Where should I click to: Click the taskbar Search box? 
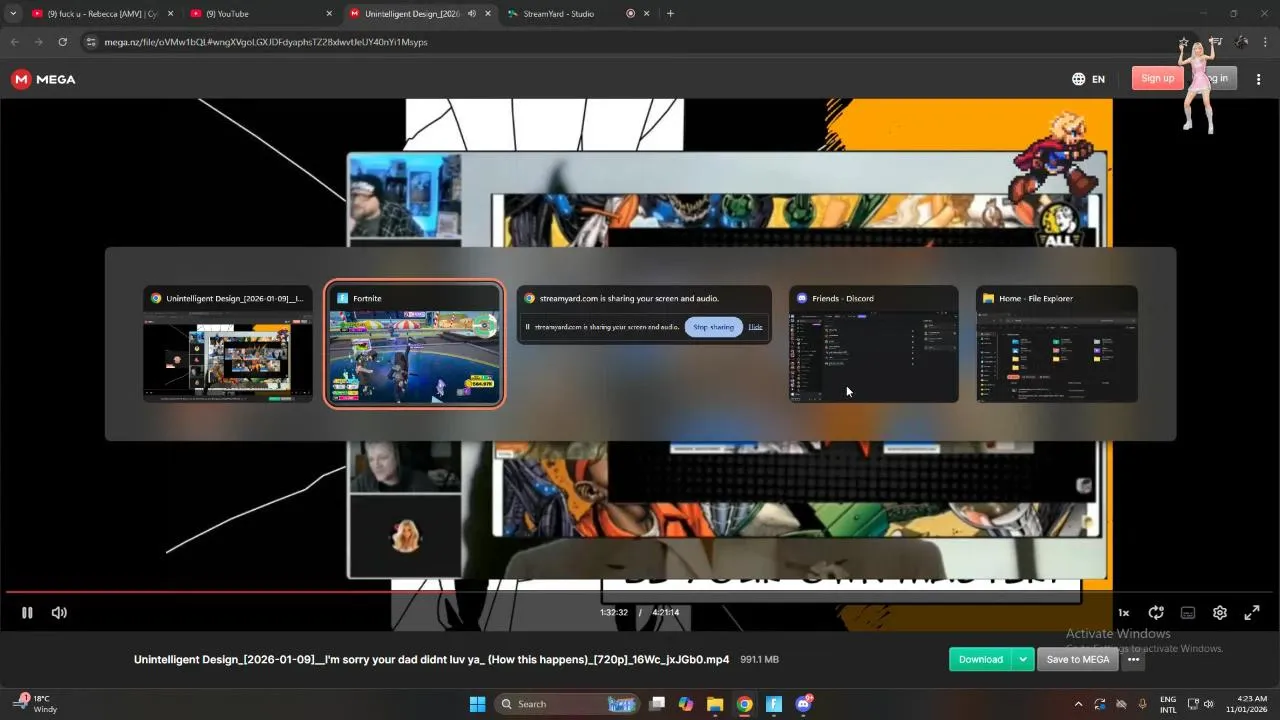tap(568, 704)
